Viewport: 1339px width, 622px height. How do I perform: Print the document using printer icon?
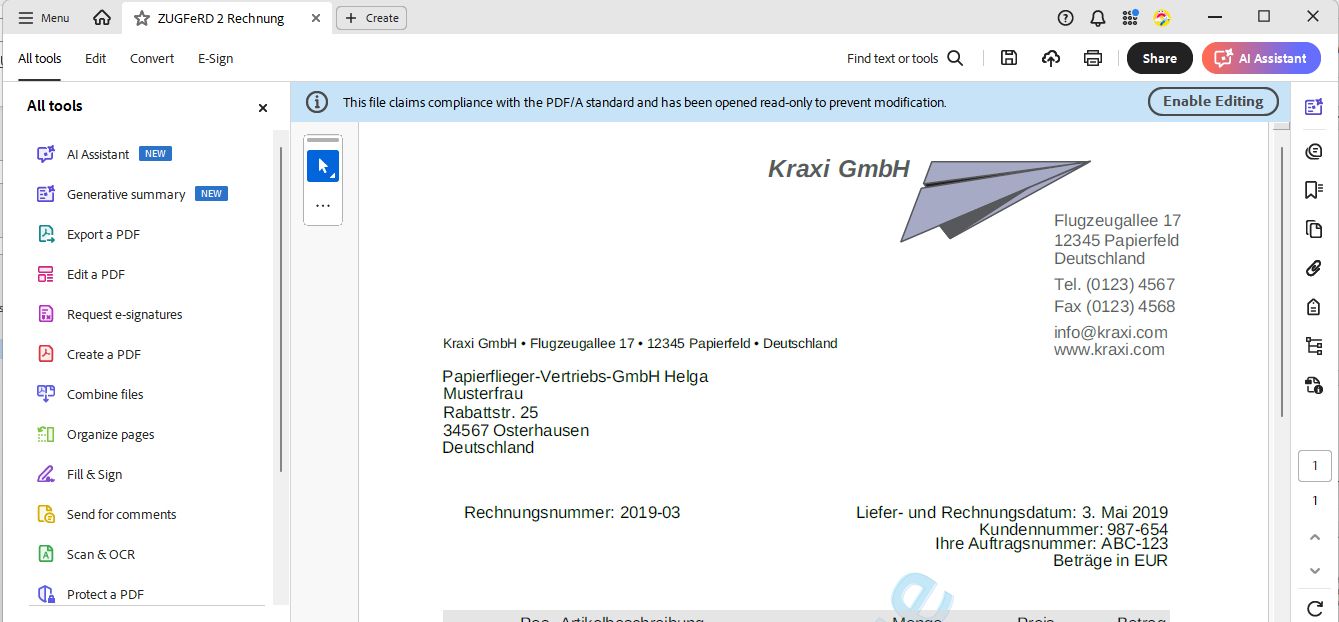[1093, 58]
